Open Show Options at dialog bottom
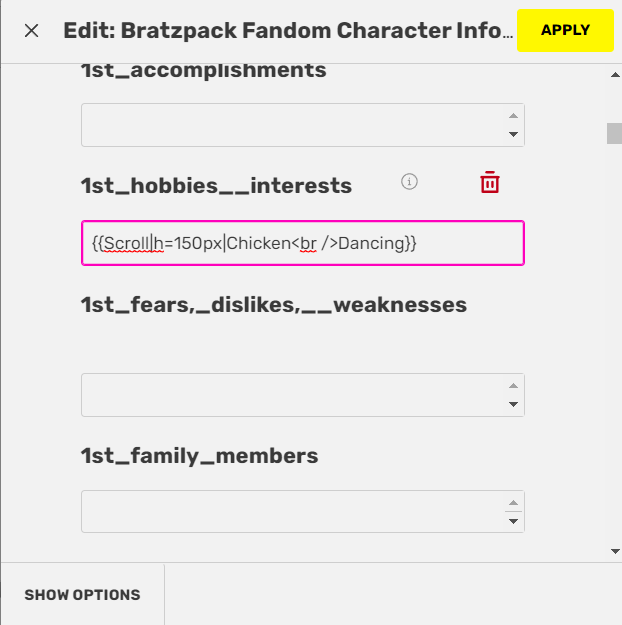This screenshot has width=622, height=625. 83,595
